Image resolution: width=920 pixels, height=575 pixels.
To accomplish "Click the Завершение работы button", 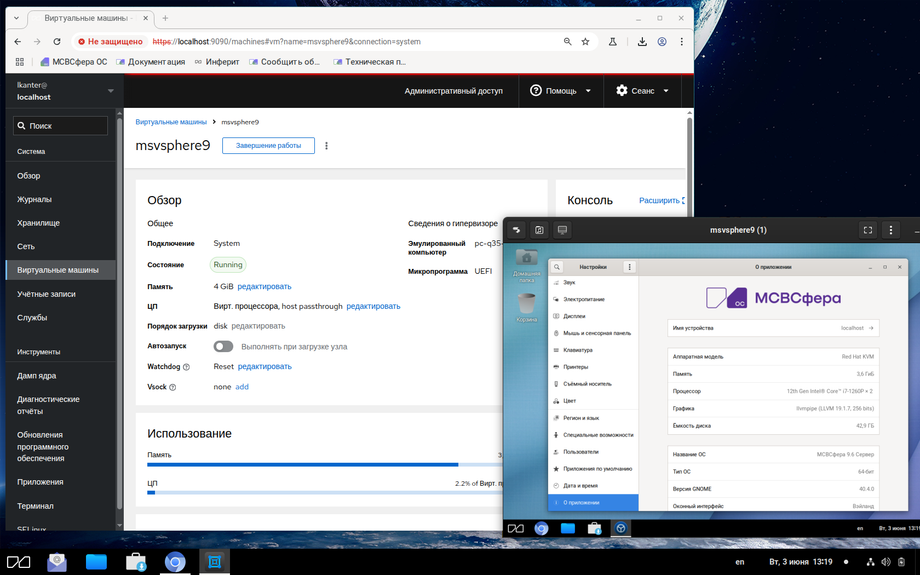I will (x=268, y=146).
